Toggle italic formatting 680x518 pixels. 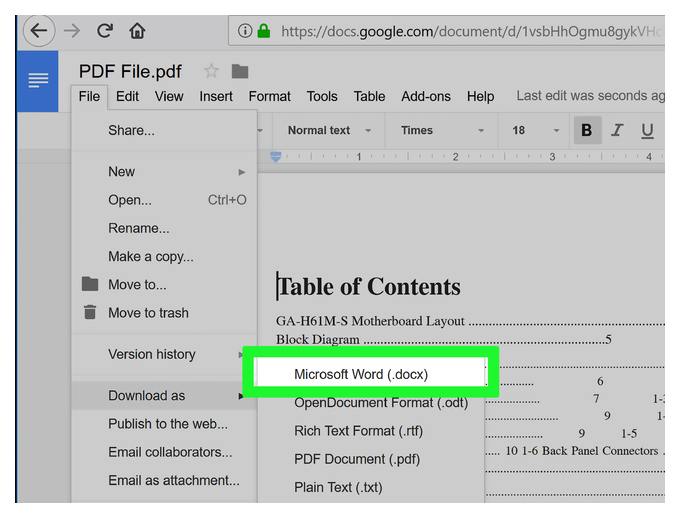click(x=617, y=130)
